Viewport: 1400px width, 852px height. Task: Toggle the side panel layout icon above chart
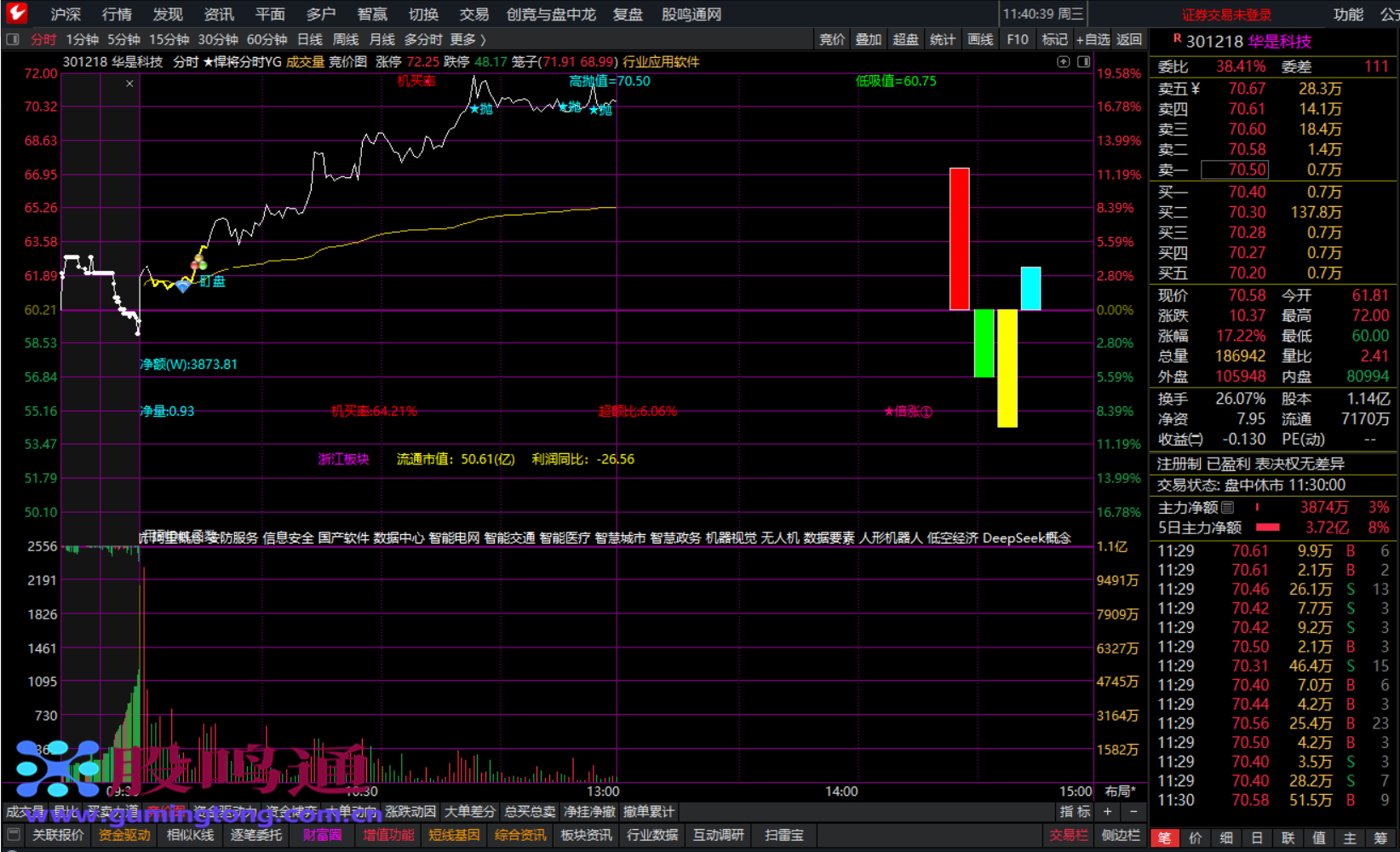[1083, 61]
